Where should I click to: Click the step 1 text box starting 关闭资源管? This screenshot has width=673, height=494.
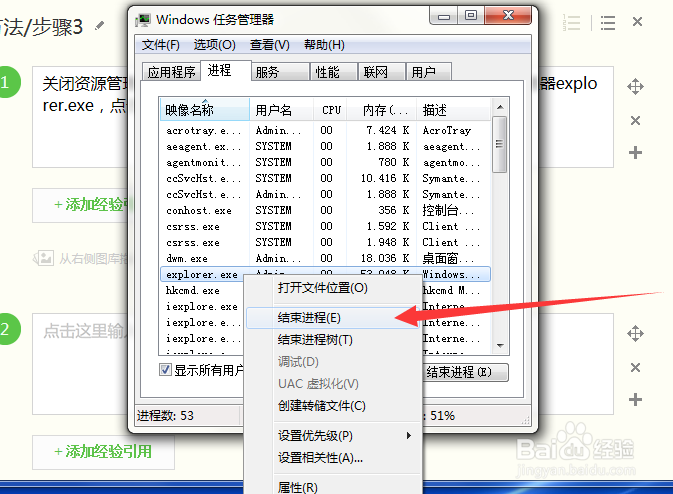click(82, 117)
